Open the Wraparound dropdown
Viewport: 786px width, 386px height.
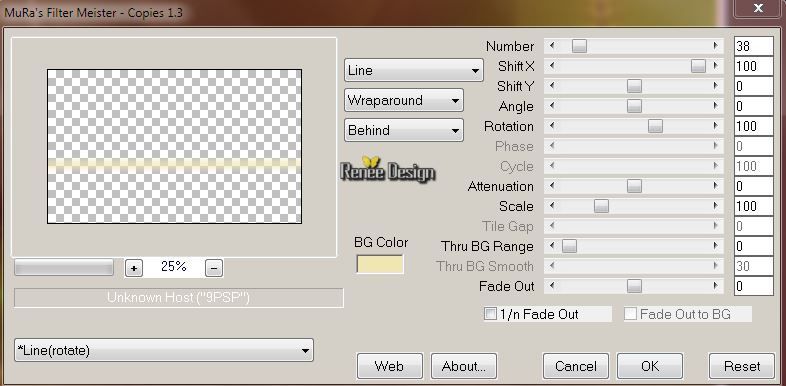pos(404,100)
